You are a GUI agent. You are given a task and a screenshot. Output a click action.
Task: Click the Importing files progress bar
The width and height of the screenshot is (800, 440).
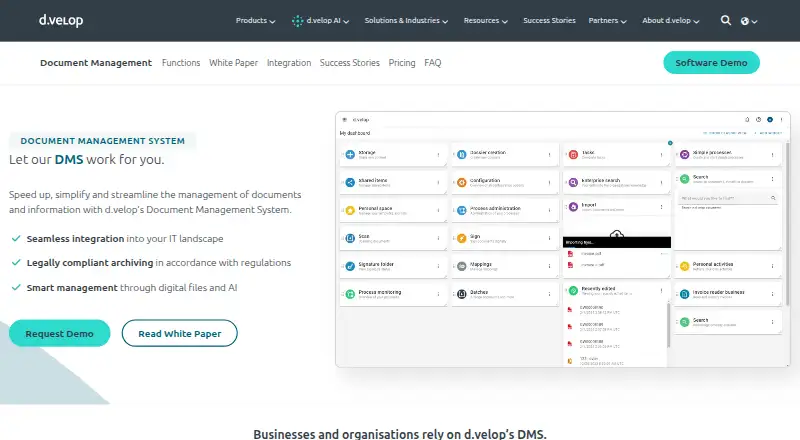coord(617,242)
